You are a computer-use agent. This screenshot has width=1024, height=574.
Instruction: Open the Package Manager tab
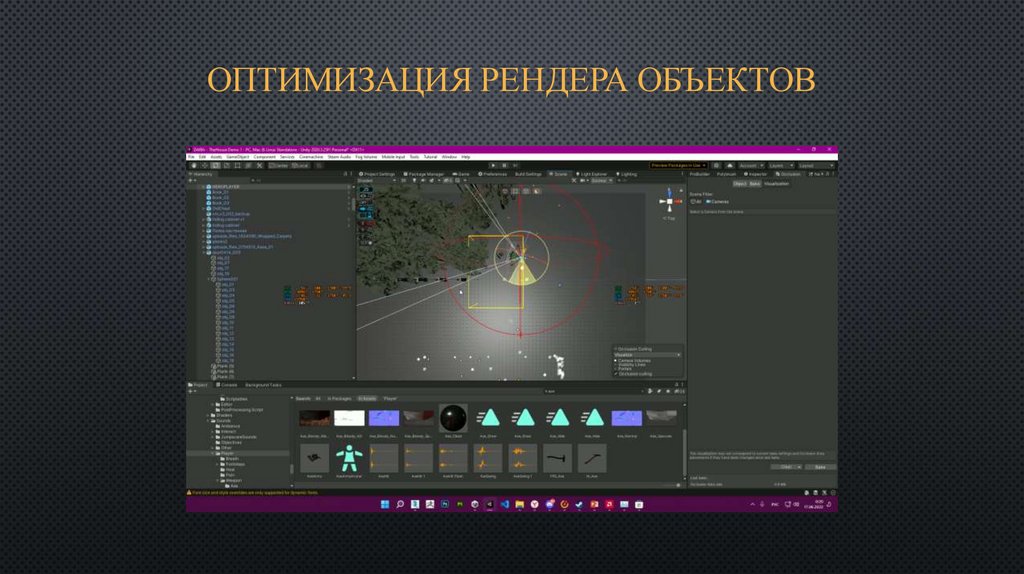pyautogui.click(x=425, y=174)
